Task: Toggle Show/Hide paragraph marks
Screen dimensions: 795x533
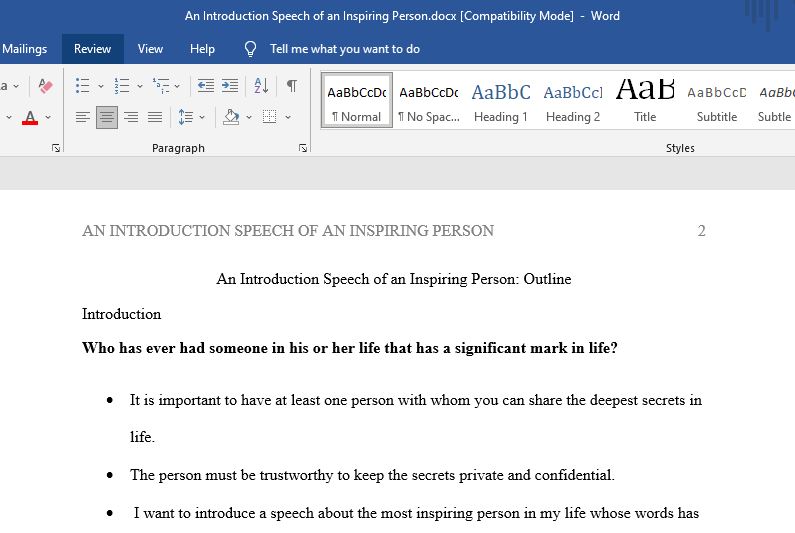Action: 292,85
